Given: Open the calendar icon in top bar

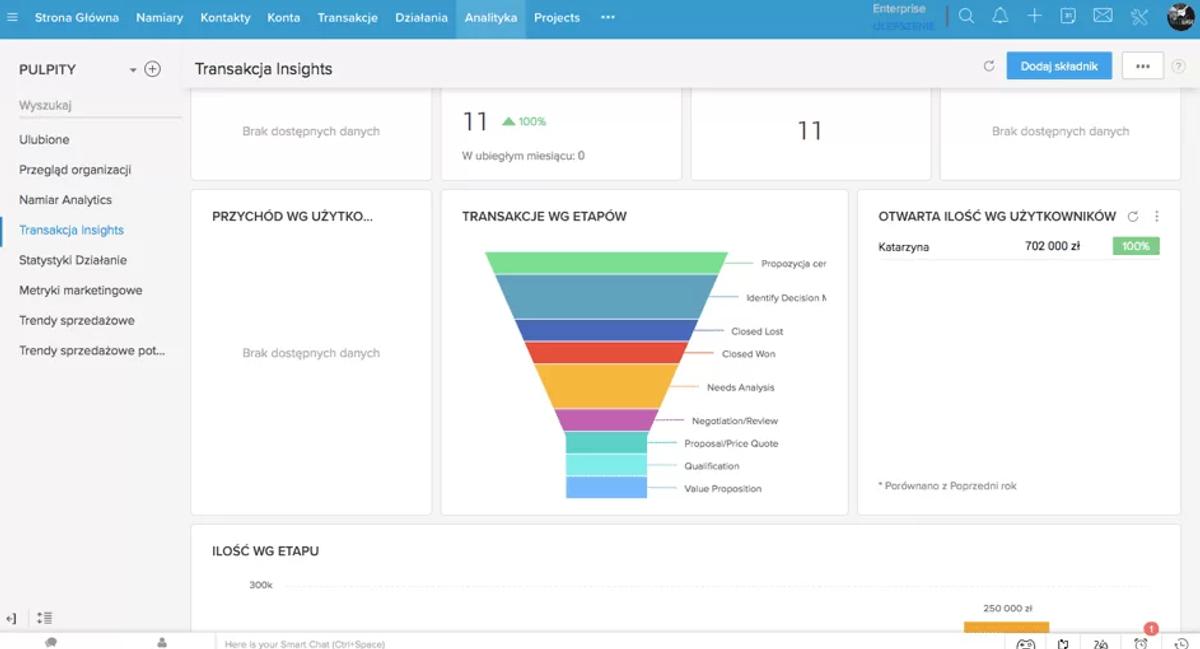Looking at the screenshot, I should 1068,16.
